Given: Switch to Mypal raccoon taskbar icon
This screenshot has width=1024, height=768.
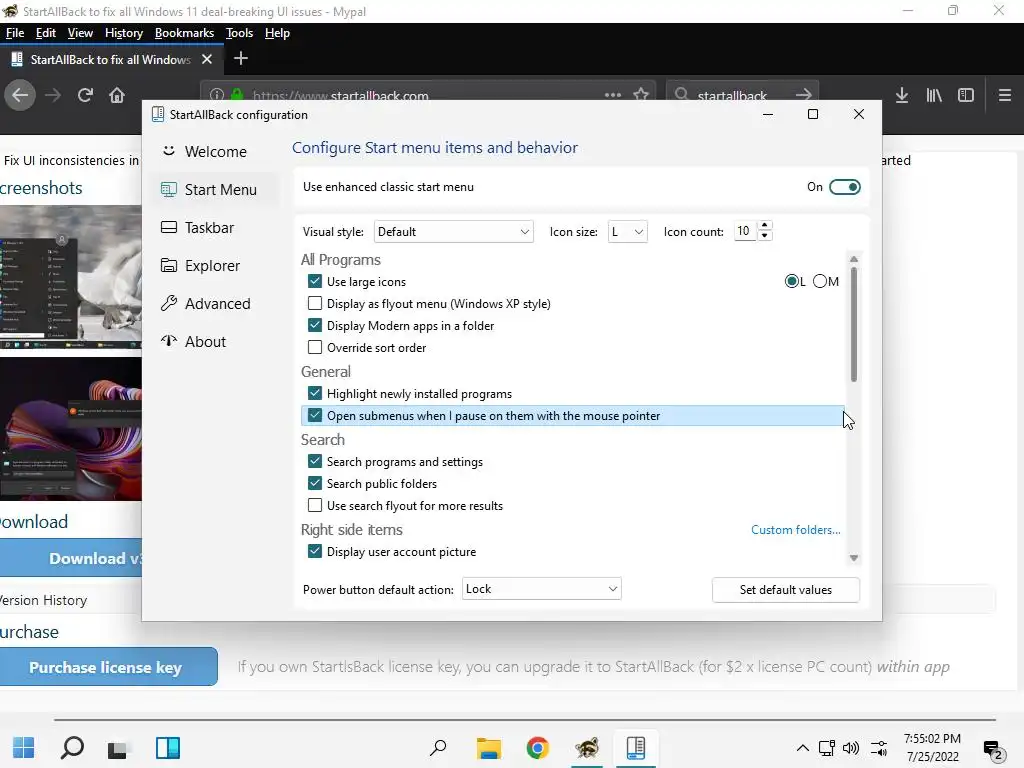Looking at the screenshot, I should [x=586, y=748].
